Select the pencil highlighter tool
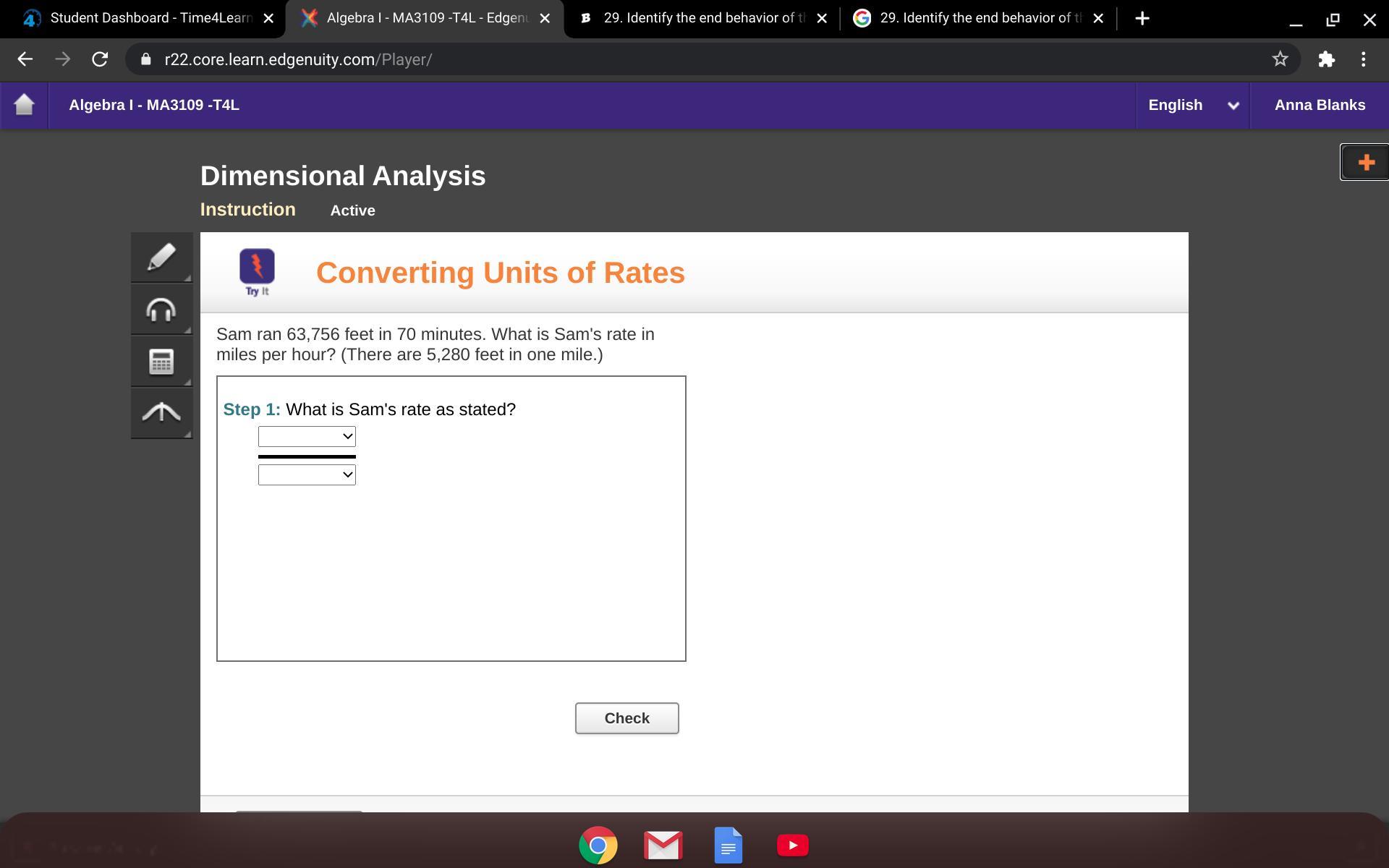The height and width of the screenshot is (868, 1389). [161, 258]
